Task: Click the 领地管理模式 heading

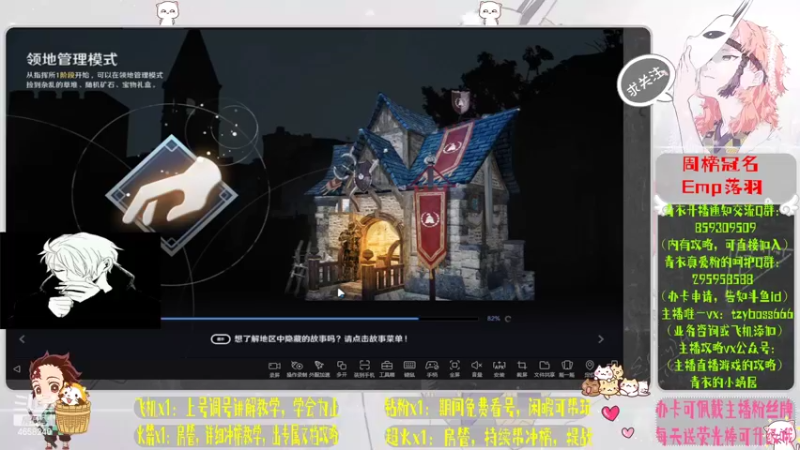Action: coord(72,59)
